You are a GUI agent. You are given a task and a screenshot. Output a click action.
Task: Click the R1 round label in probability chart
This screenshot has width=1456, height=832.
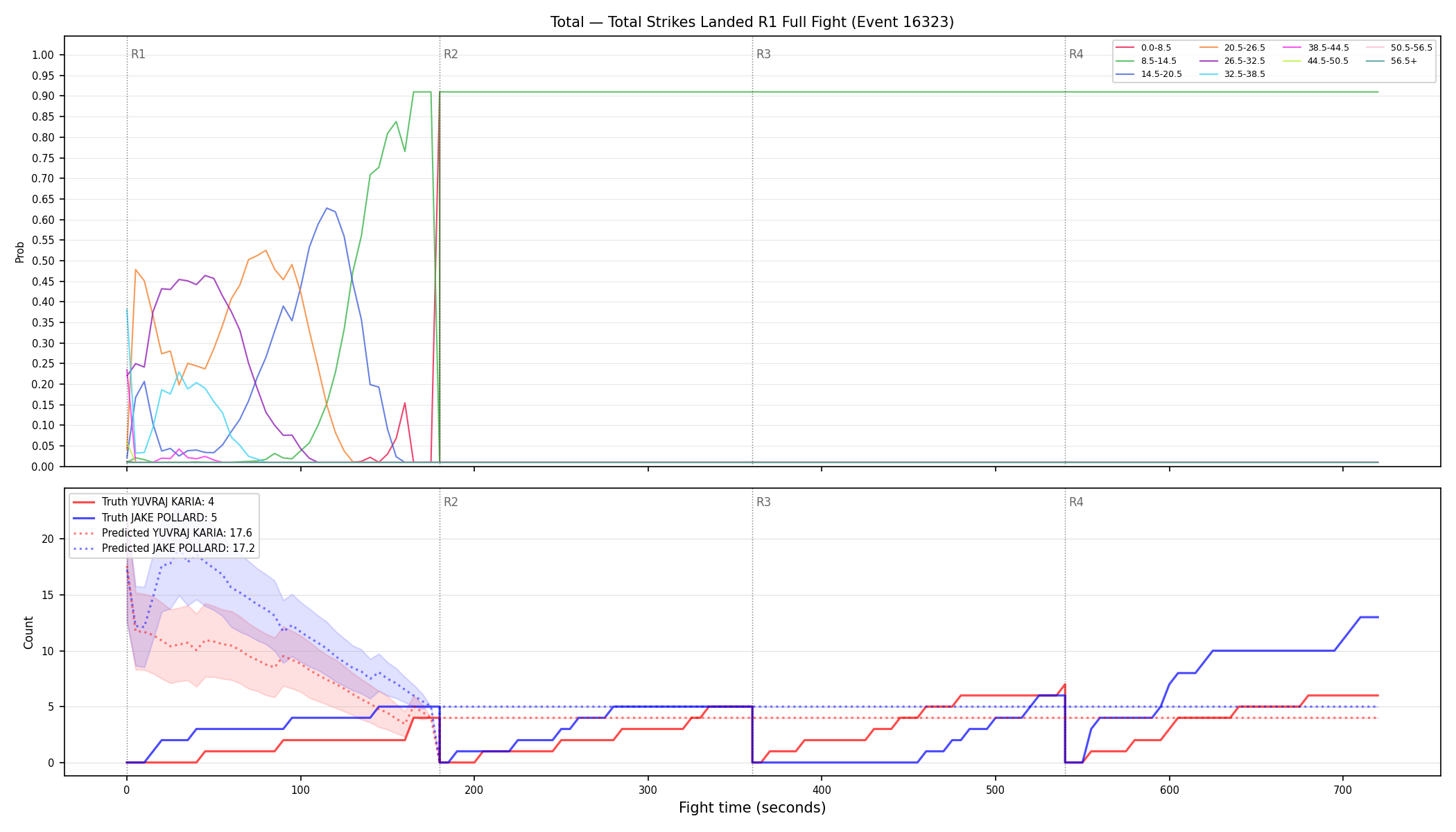[138, 54]
